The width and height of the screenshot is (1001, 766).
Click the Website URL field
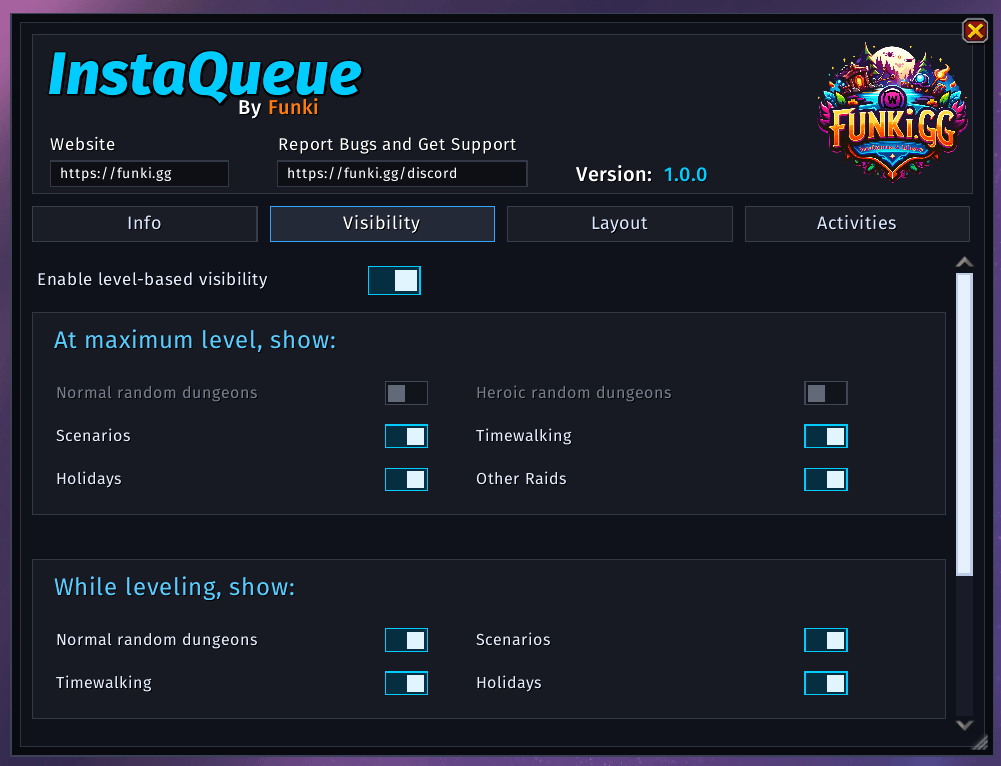(139, 174)
